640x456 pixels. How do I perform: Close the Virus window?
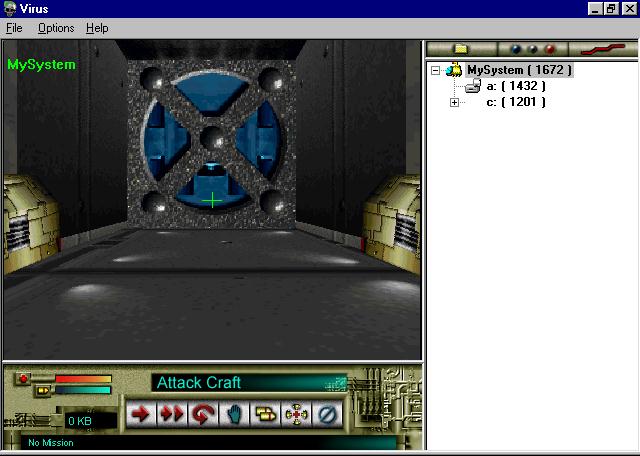[x=629, y=9]
